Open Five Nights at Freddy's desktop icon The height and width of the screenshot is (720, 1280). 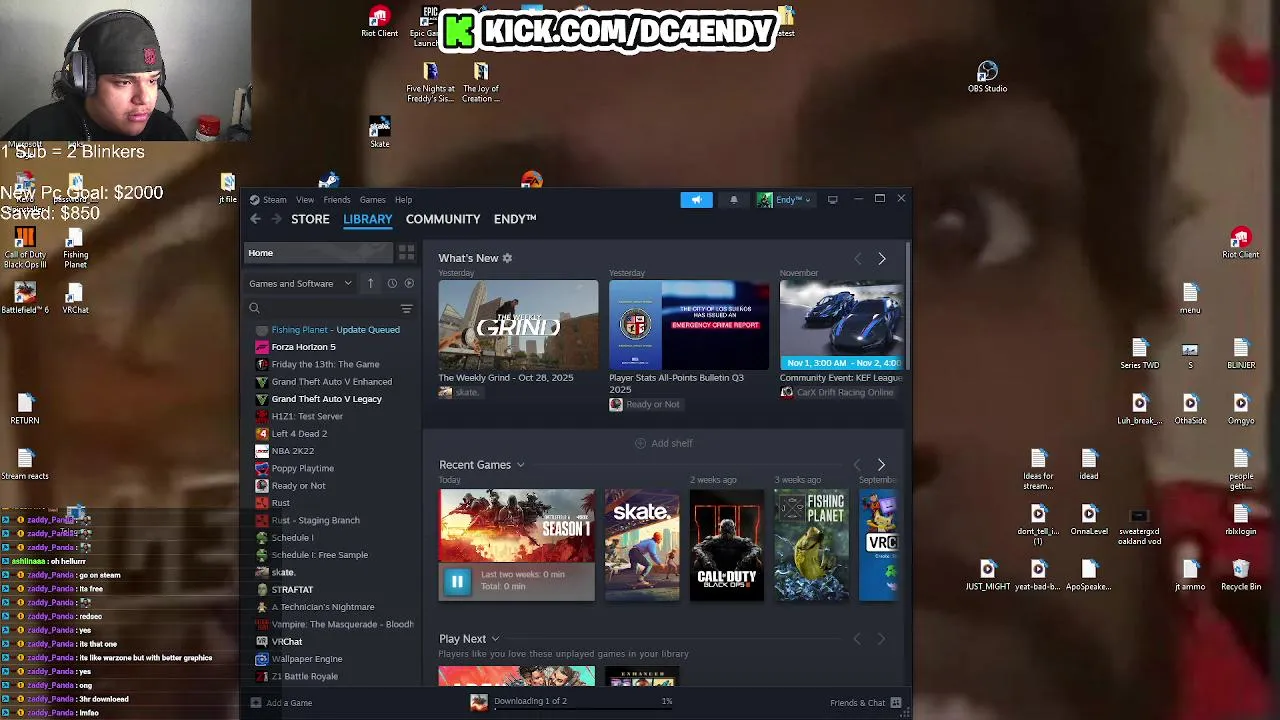click(430, 82)
